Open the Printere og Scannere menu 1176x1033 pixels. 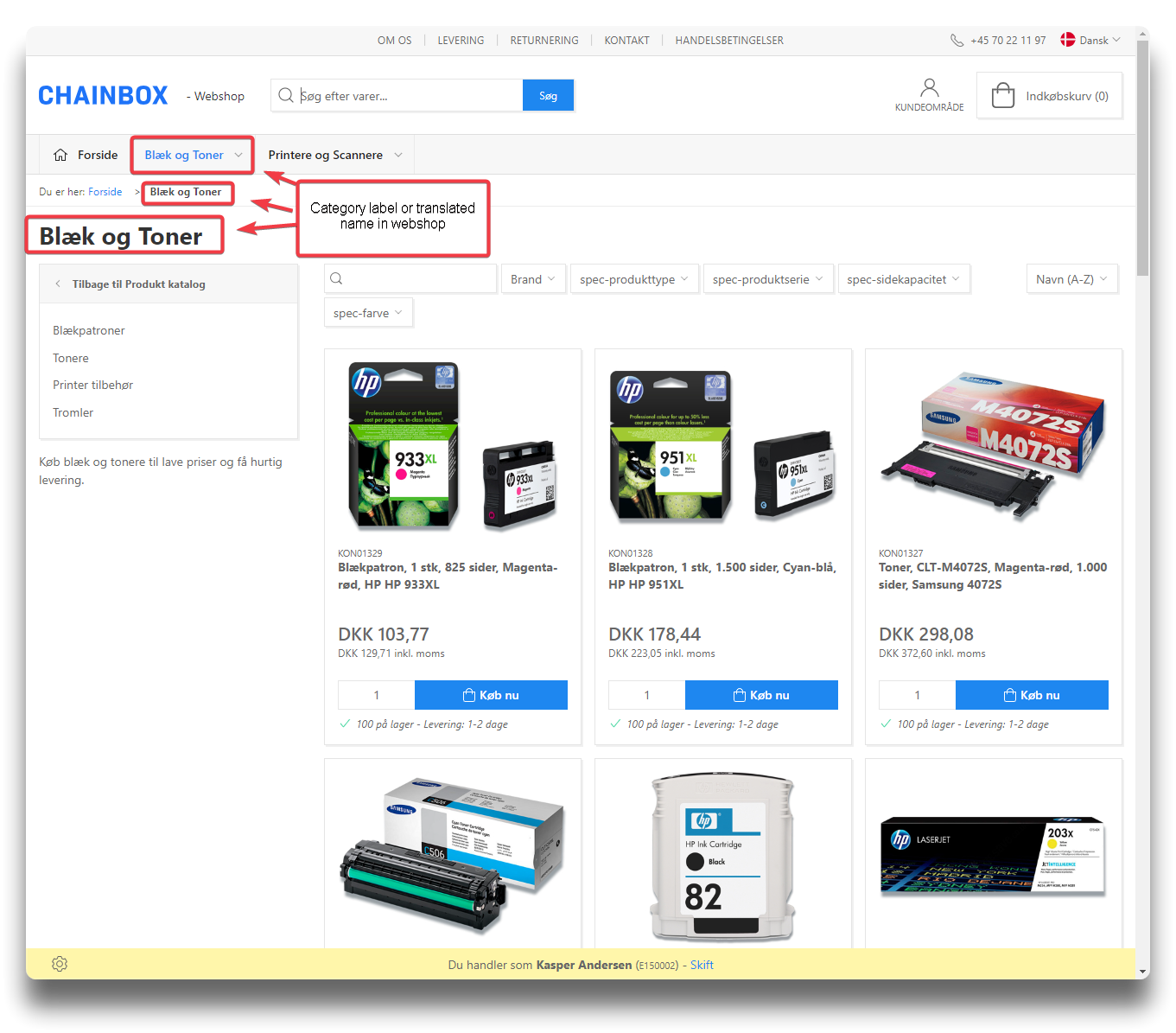coord(334,155)
